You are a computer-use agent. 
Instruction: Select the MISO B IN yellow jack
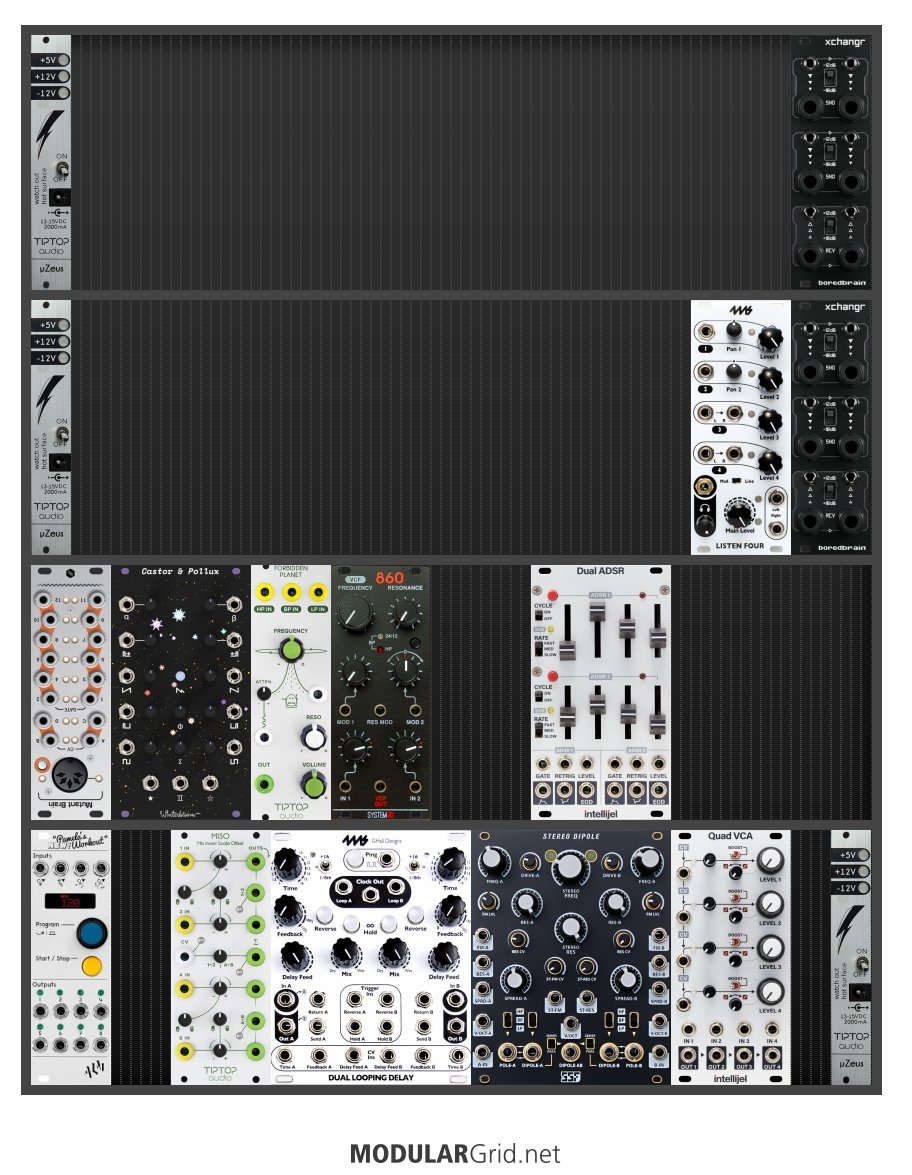click(184, 1049)
